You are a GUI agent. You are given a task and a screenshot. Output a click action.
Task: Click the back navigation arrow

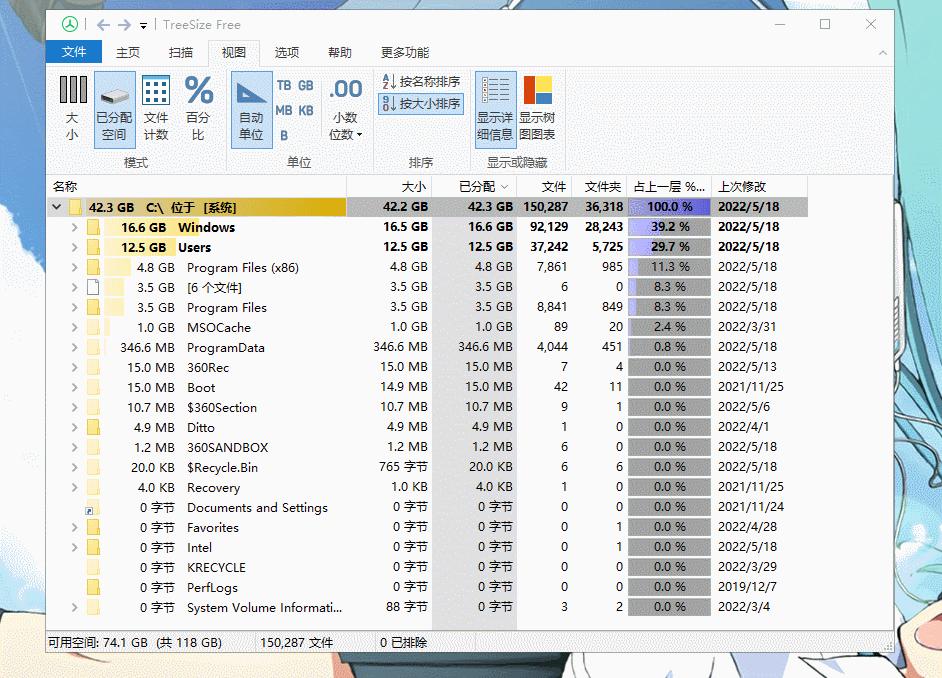coord(101,24)
